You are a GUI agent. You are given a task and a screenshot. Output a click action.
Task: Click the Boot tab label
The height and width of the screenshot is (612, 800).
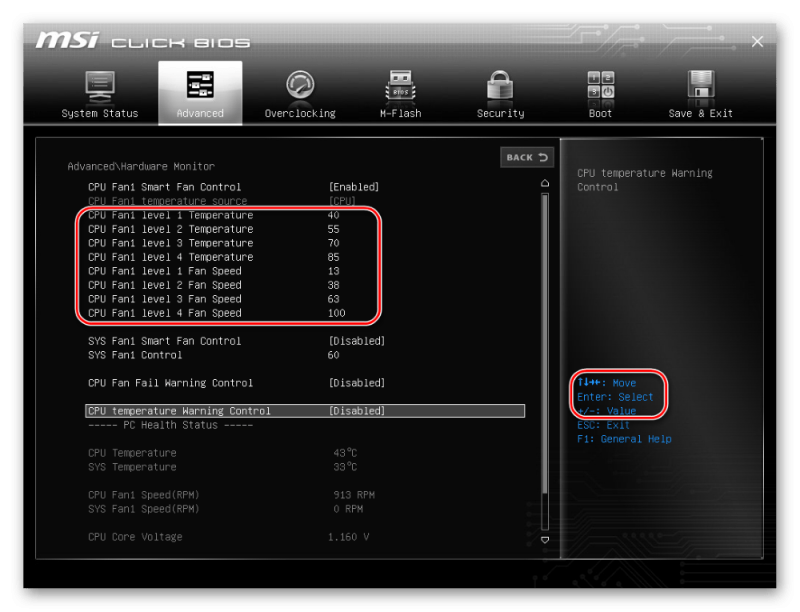[601, 113]
